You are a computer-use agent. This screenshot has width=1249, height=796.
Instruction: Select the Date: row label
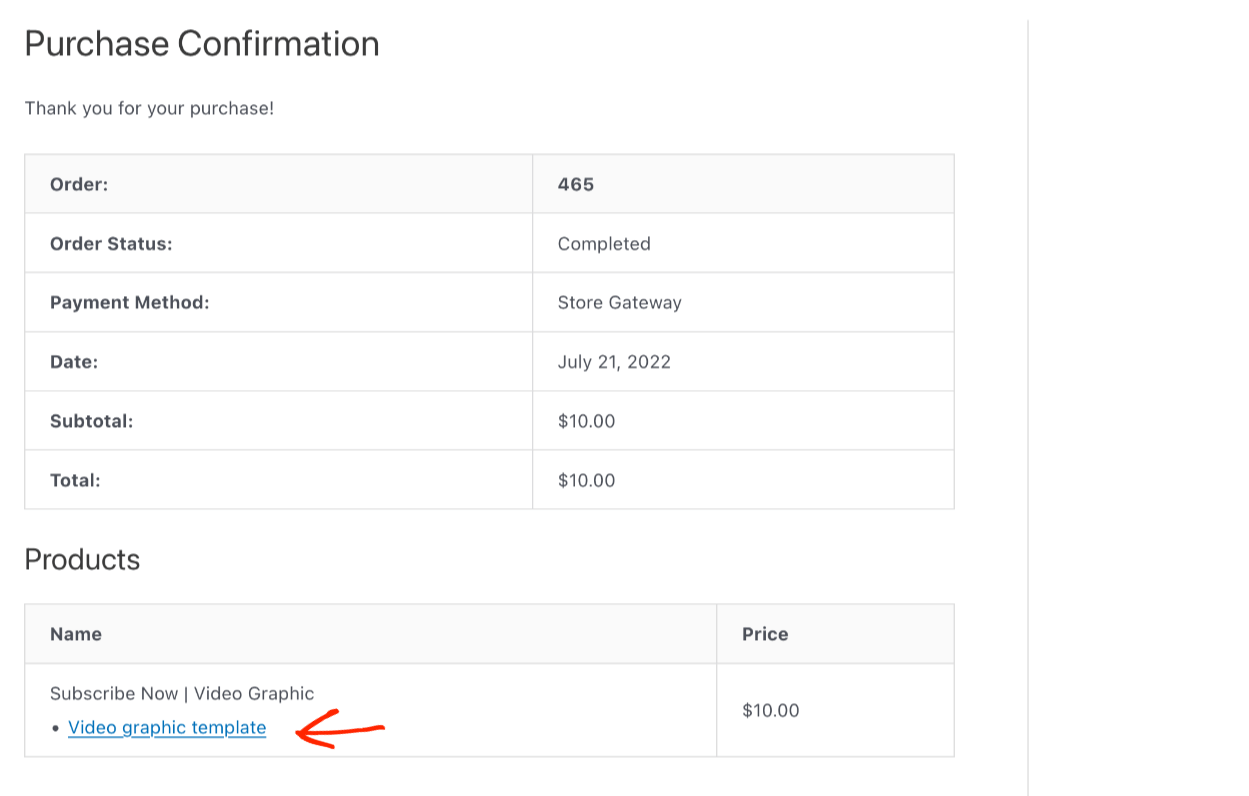[71, 361]
